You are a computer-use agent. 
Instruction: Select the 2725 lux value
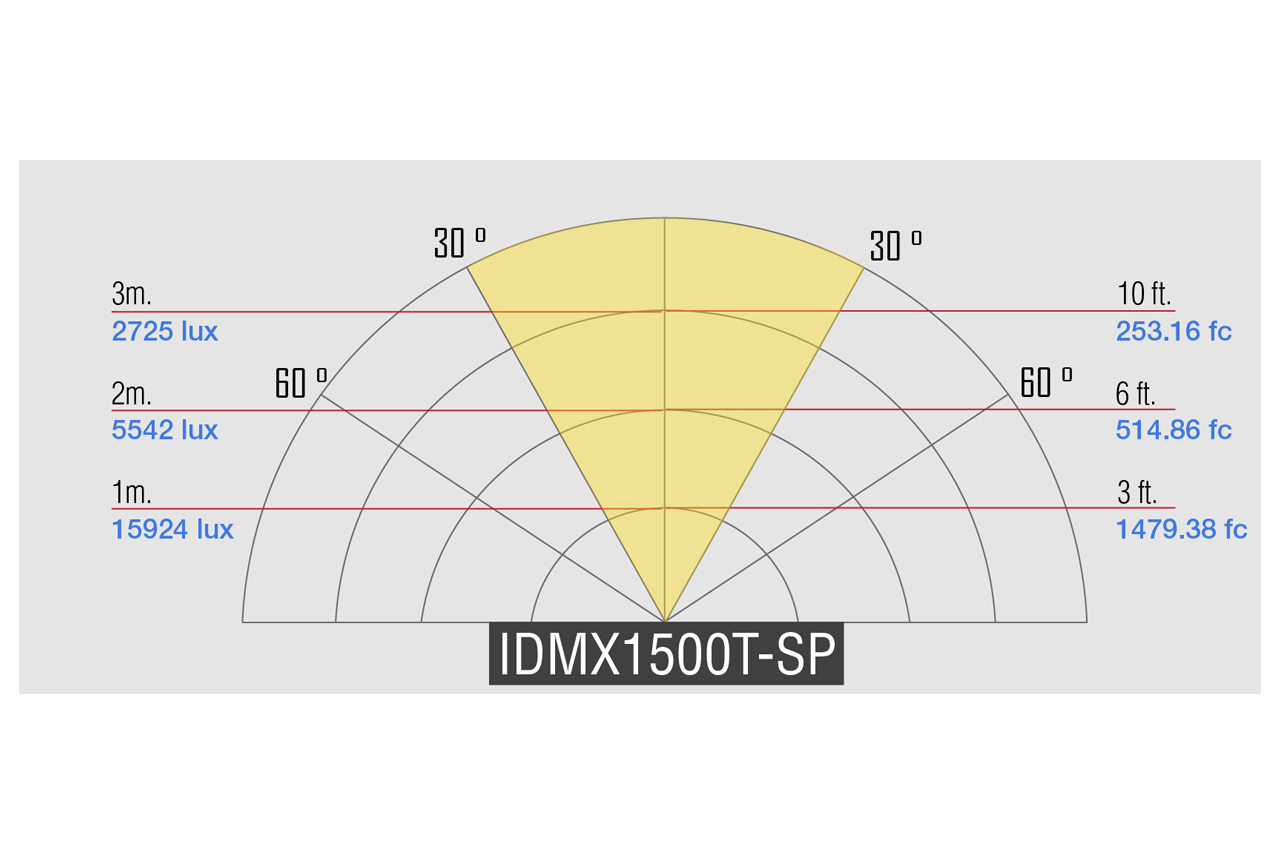(165, 331)
